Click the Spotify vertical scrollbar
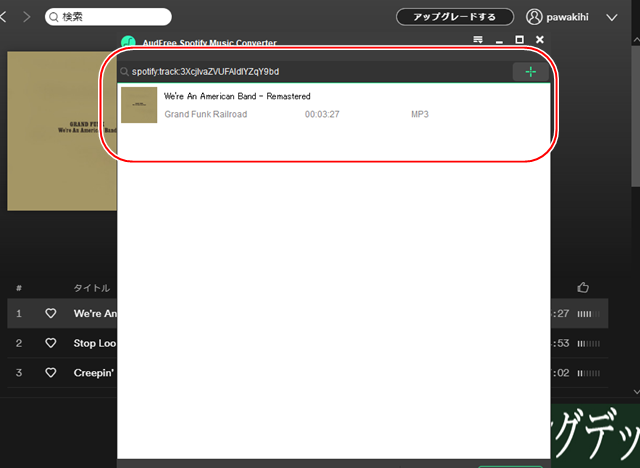This screenshot has width=640, height=468. pos(636,114)
